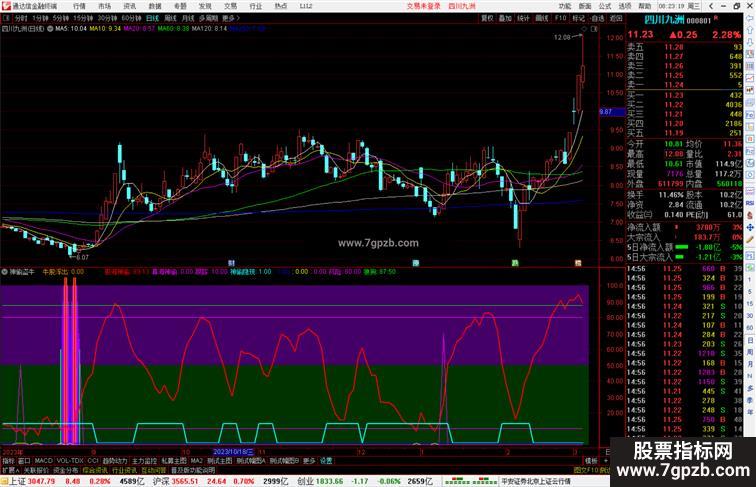Viewport: 756px width, 487px height.
Task: Select the 主力监控 indicator tab
Action: [x=145, y=461]
